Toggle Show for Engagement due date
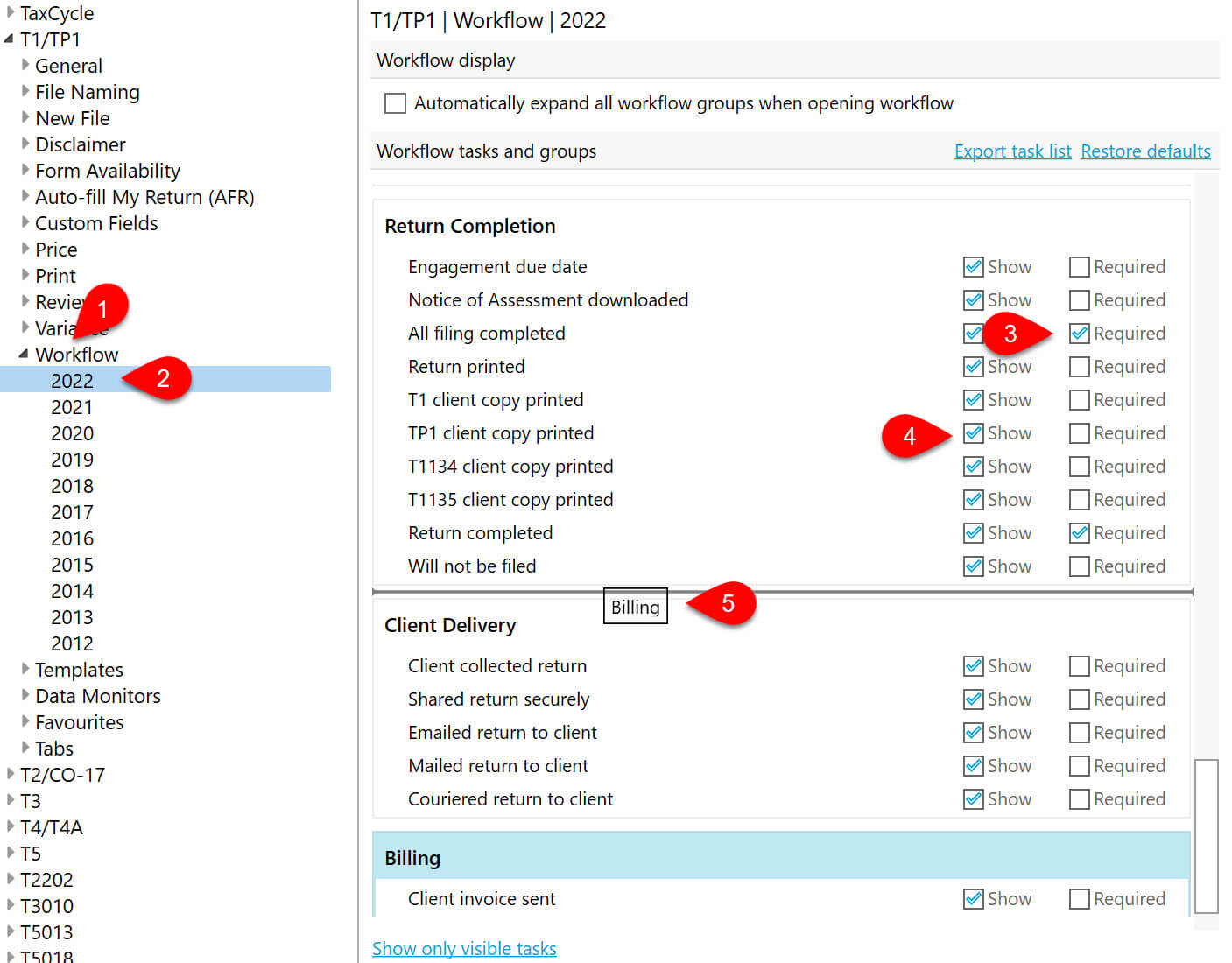The image size is (1232, 963). tap(973, 267)
